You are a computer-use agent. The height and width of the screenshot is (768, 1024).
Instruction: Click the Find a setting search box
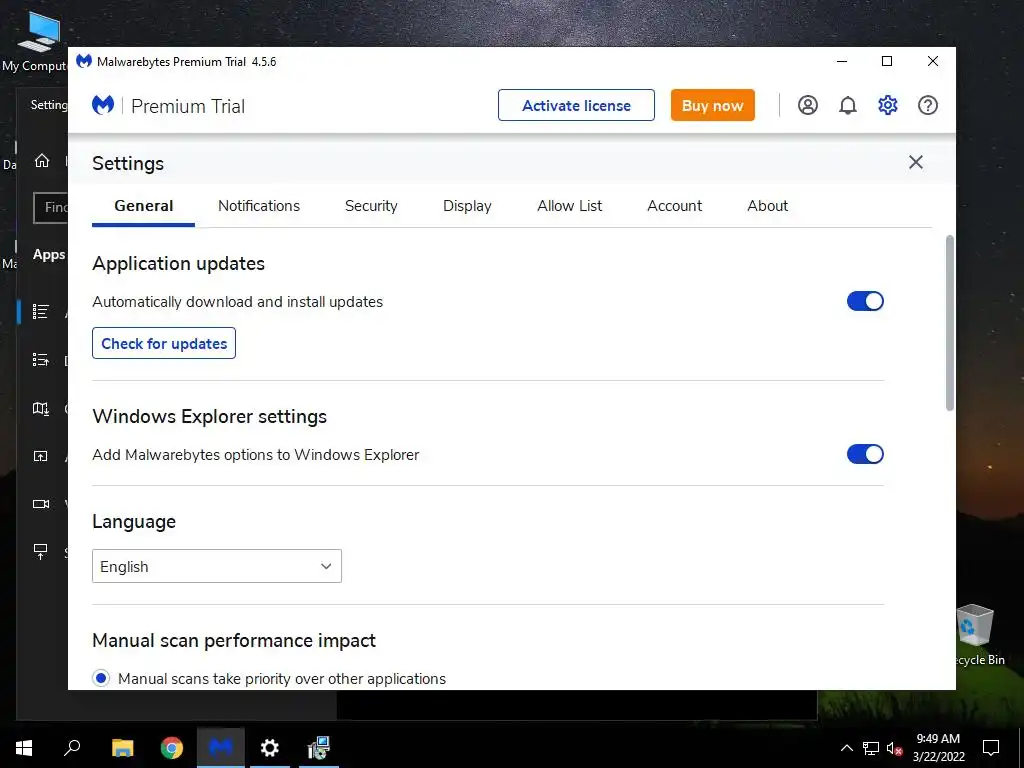tap(51, 208)
